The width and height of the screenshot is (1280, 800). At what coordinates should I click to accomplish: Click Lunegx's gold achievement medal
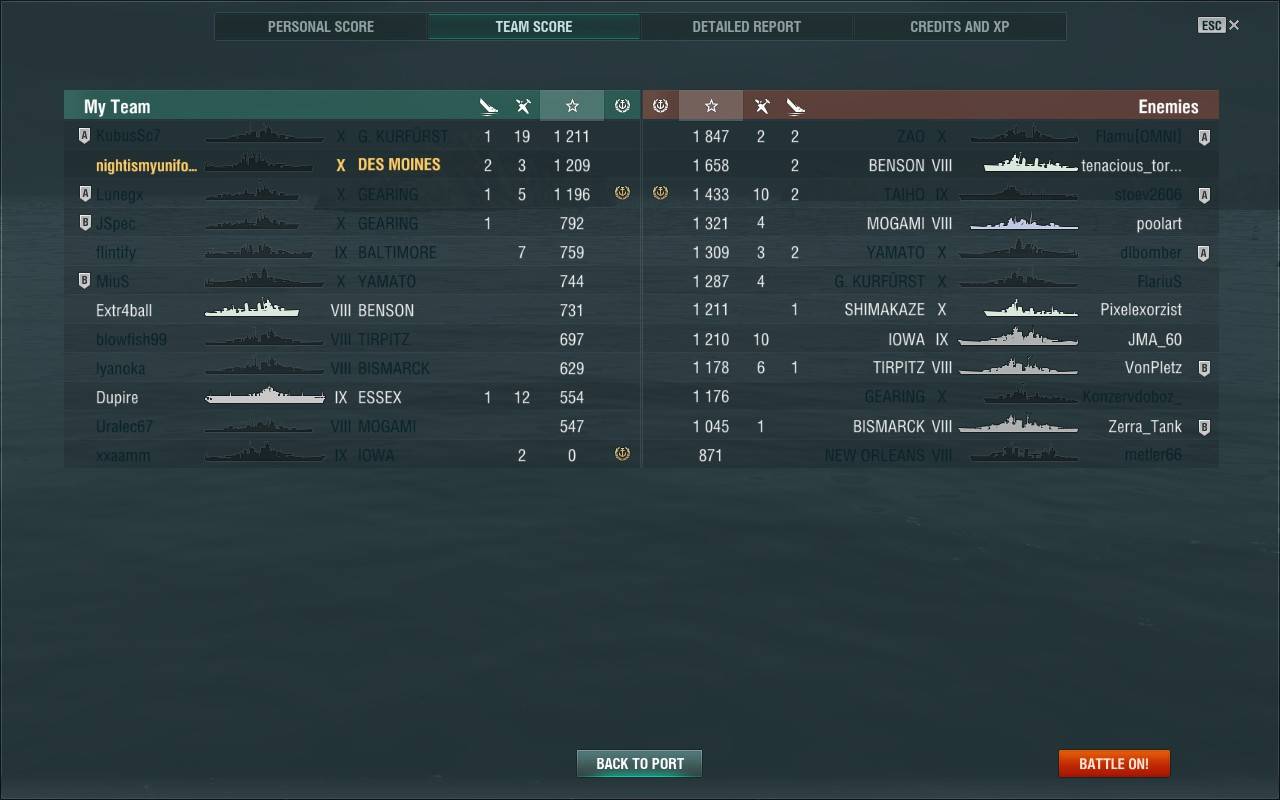[622, 193]
